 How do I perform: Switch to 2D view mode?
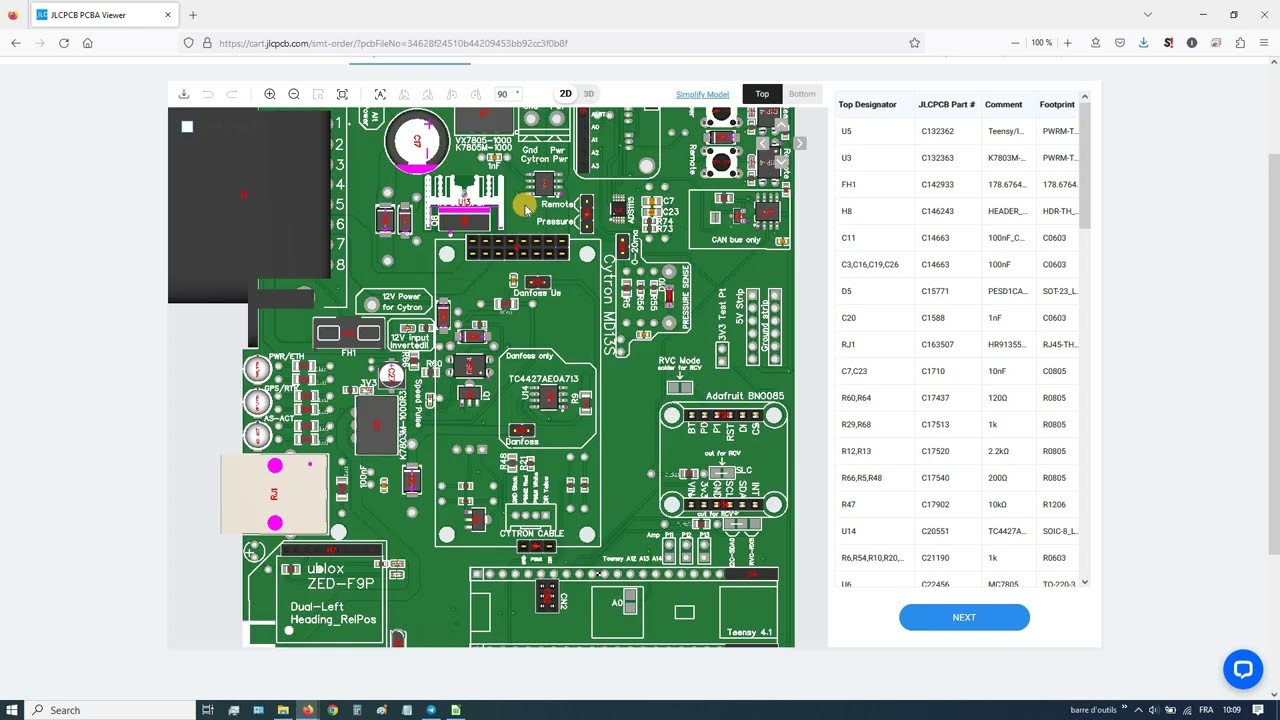(565, 94)
